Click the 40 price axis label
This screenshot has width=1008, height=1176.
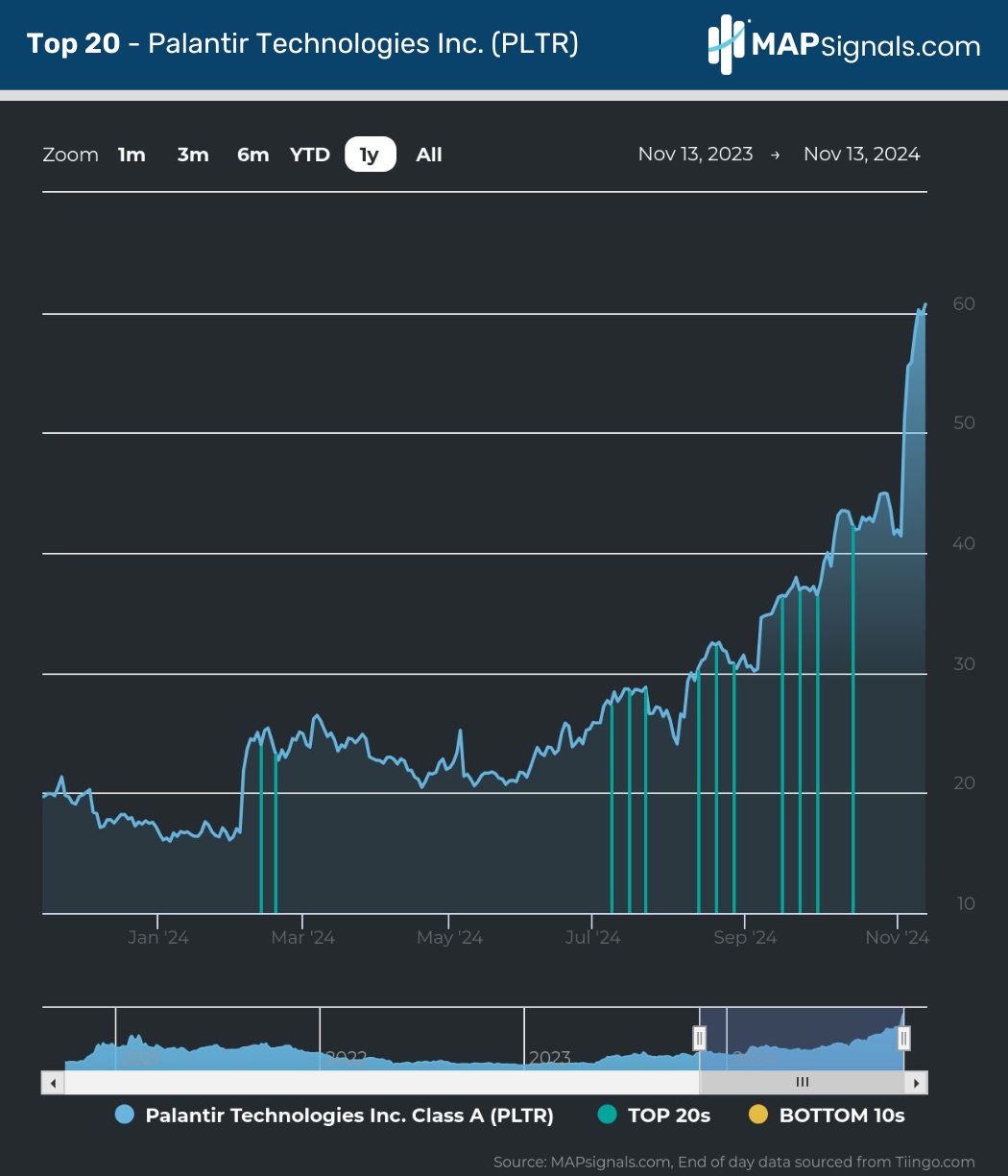(964, 544)
